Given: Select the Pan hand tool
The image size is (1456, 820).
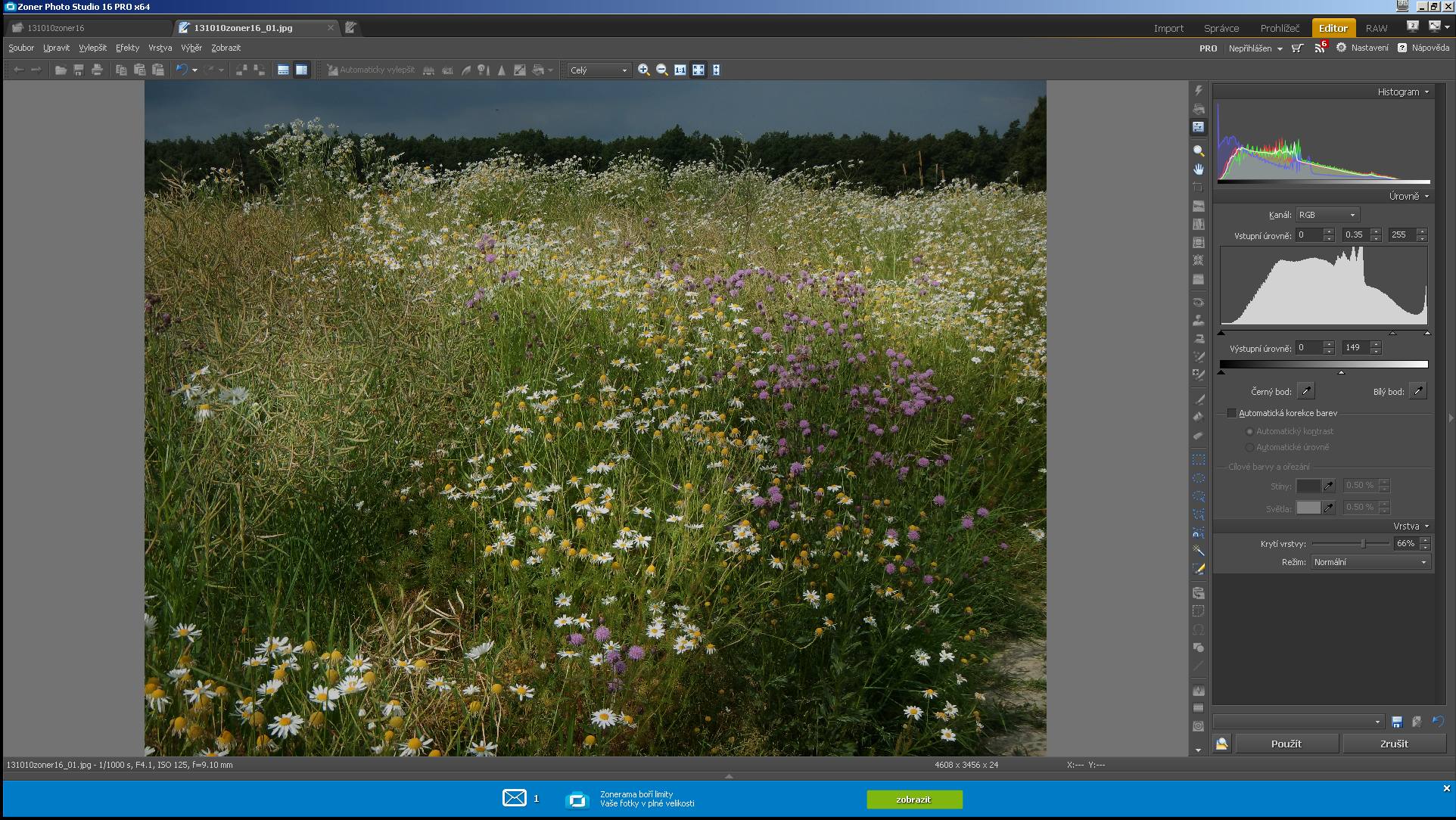Looking at the screenshot, I should pyautogui.click(x=1198, y=169).
